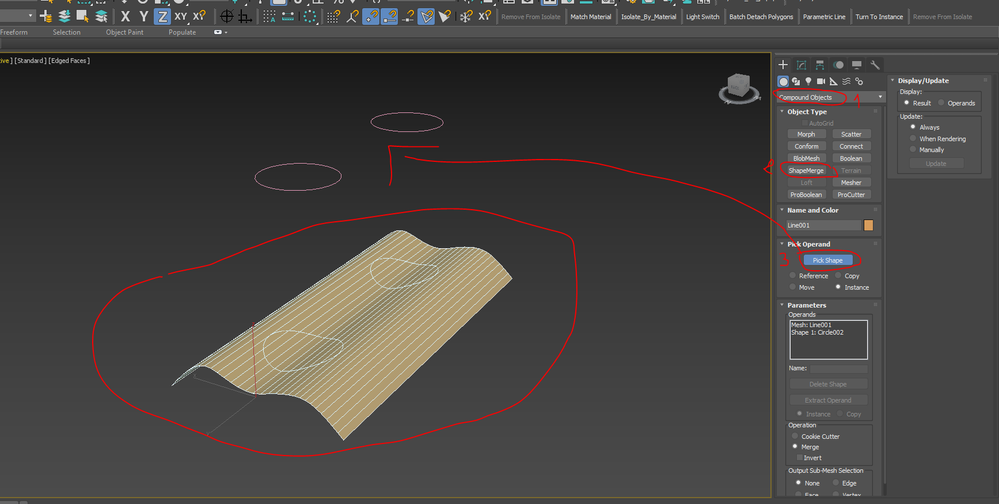
Task: Open the Modify panel tab
Action: (x=801, y=65)
